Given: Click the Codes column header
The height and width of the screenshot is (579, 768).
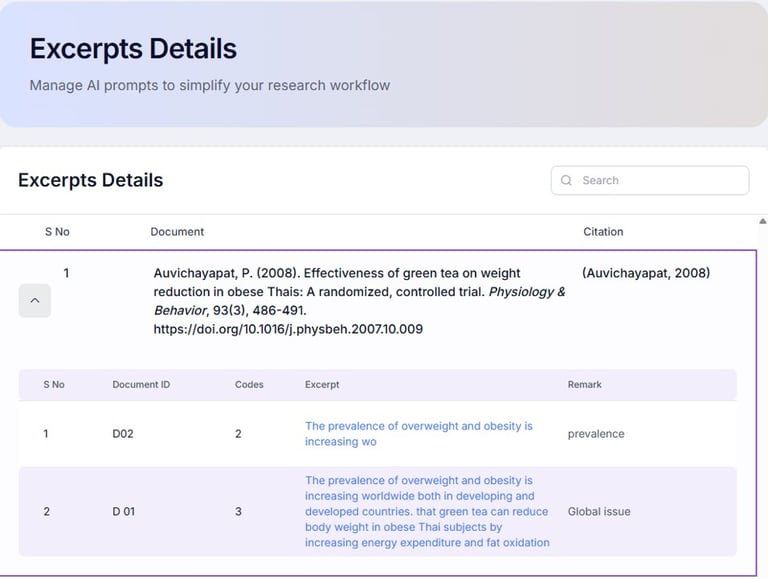Looking at the screenshot, I should (249, 385).
